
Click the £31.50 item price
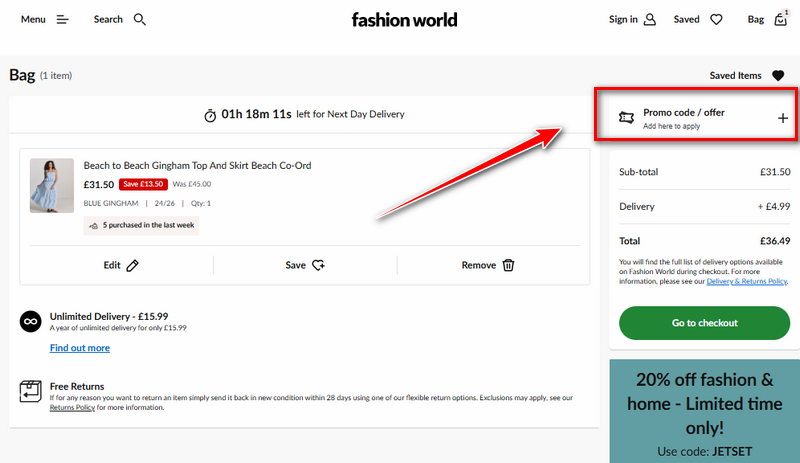(x=98, y=184)
